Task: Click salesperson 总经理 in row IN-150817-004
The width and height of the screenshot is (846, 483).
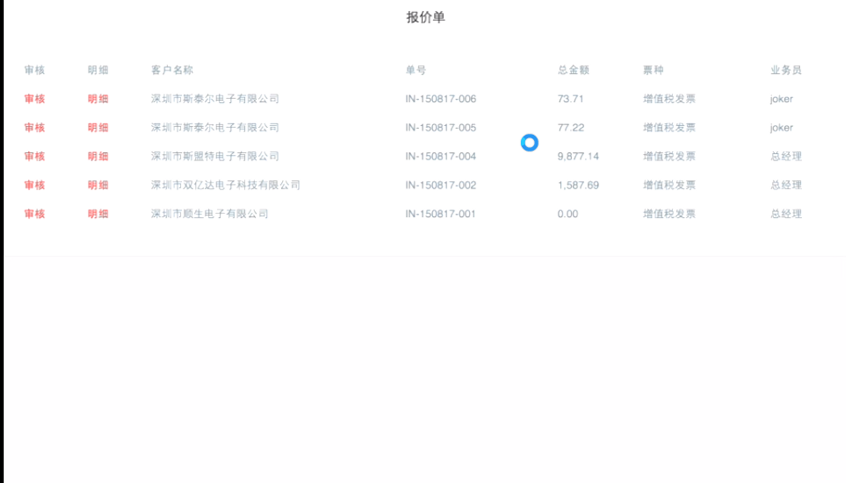Action: [x=786, y=156]
